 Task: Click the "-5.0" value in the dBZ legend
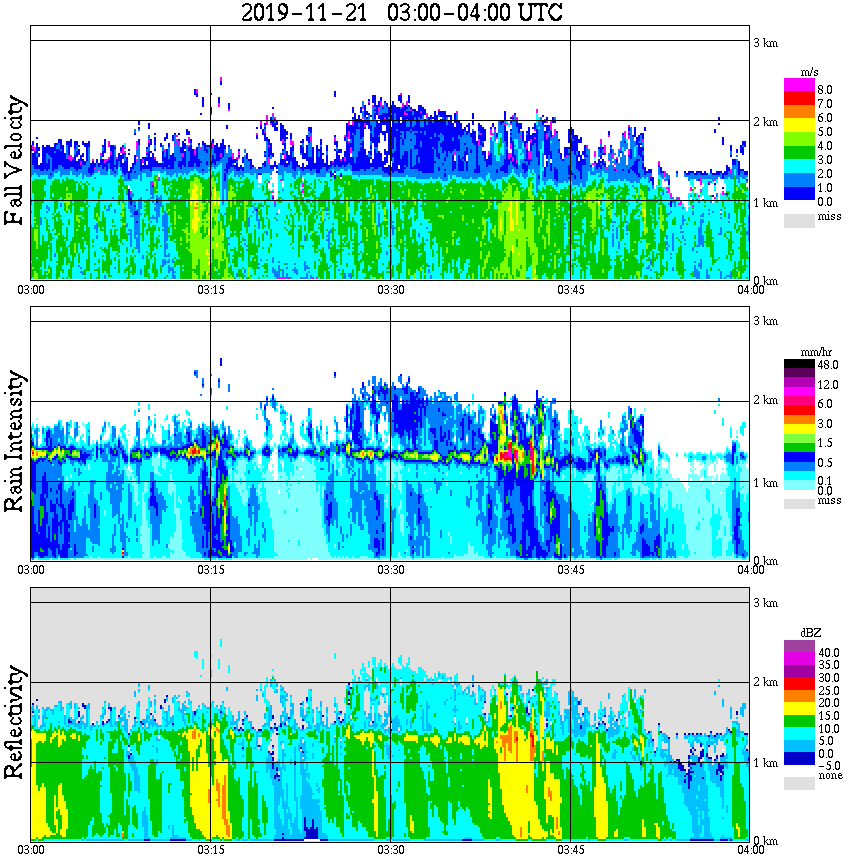coord(828,766)
